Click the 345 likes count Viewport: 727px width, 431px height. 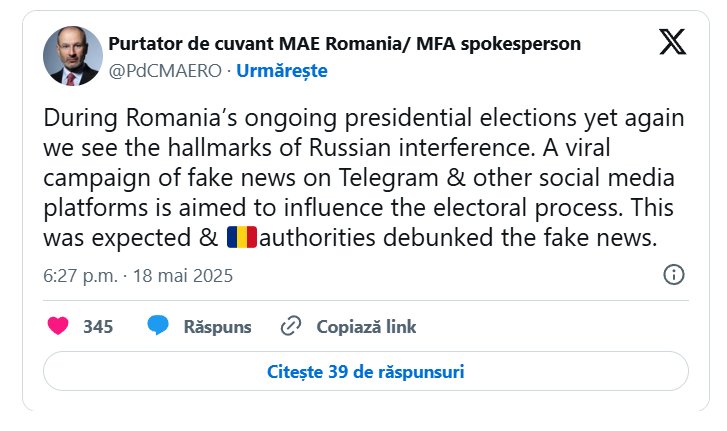(98, 326)
